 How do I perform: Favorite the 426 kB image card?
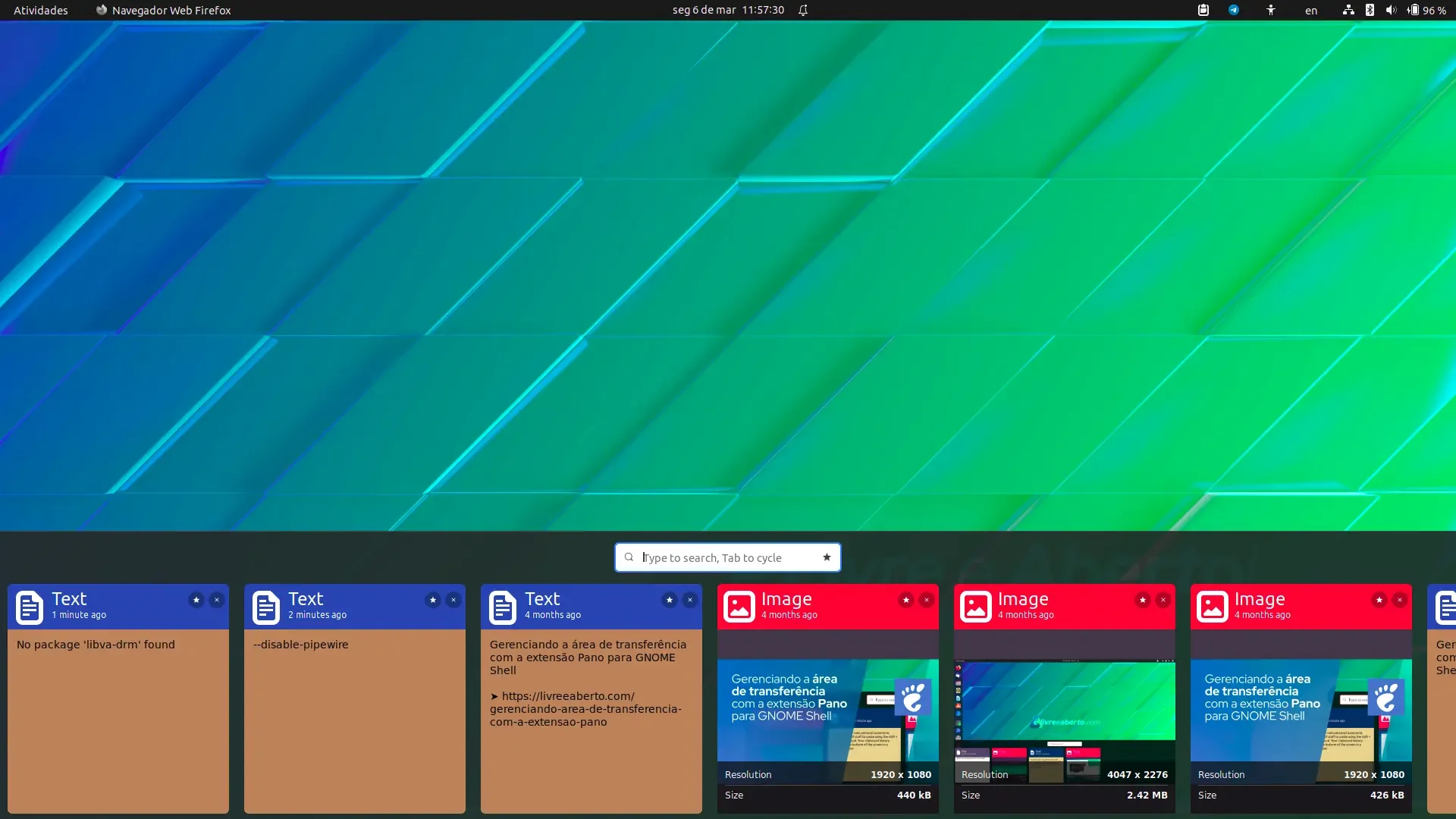click(1379, 600)
